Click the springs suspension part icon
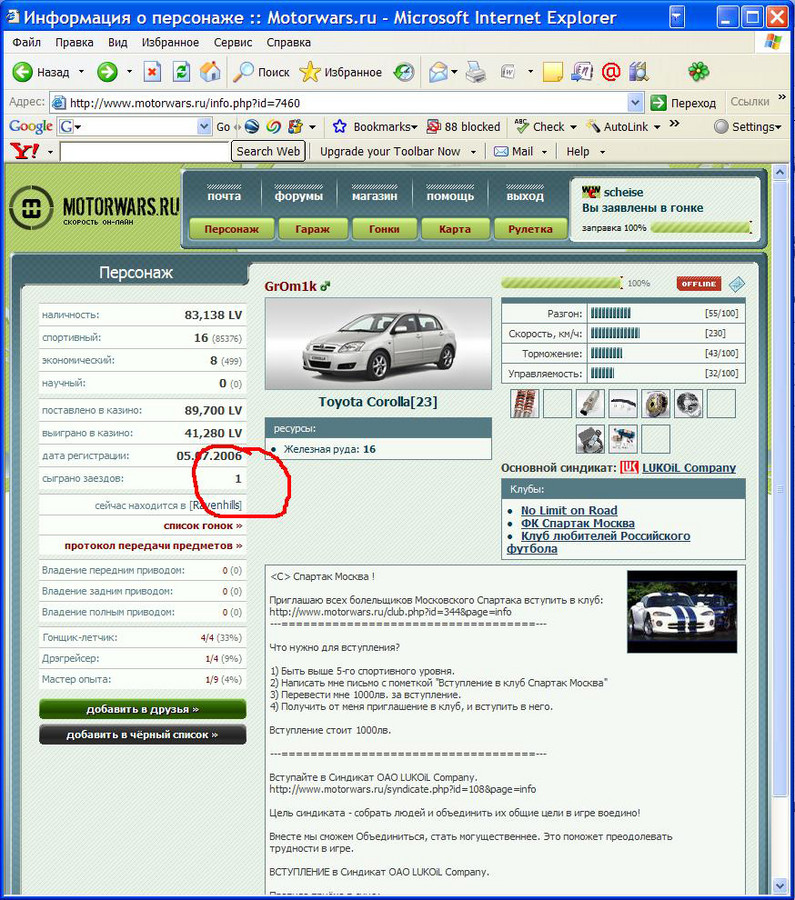 525,403
